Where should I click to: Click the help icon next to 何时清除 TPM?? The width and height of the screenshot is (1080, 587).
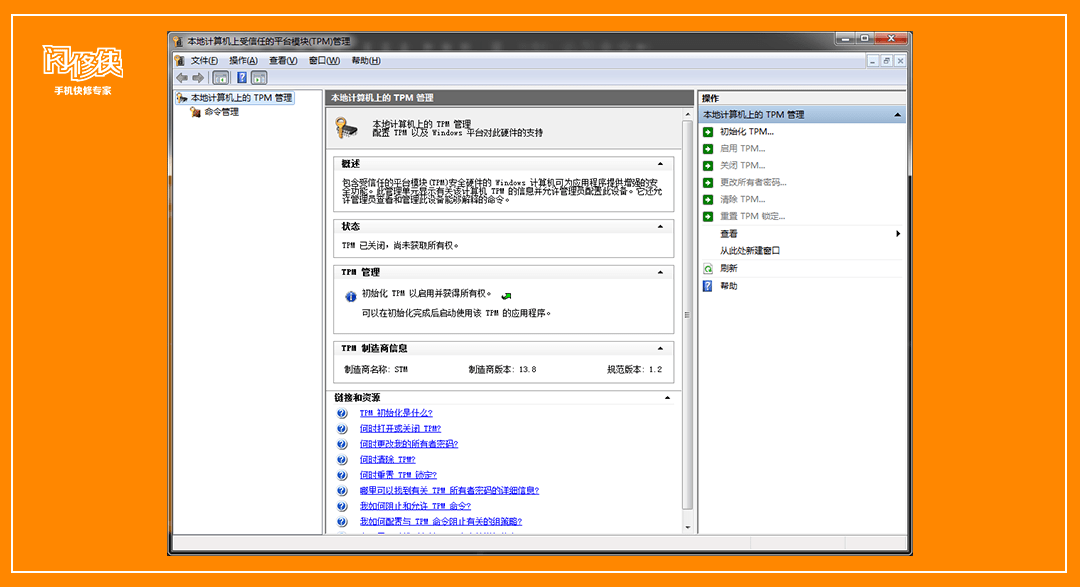click(x=342, y=460)
